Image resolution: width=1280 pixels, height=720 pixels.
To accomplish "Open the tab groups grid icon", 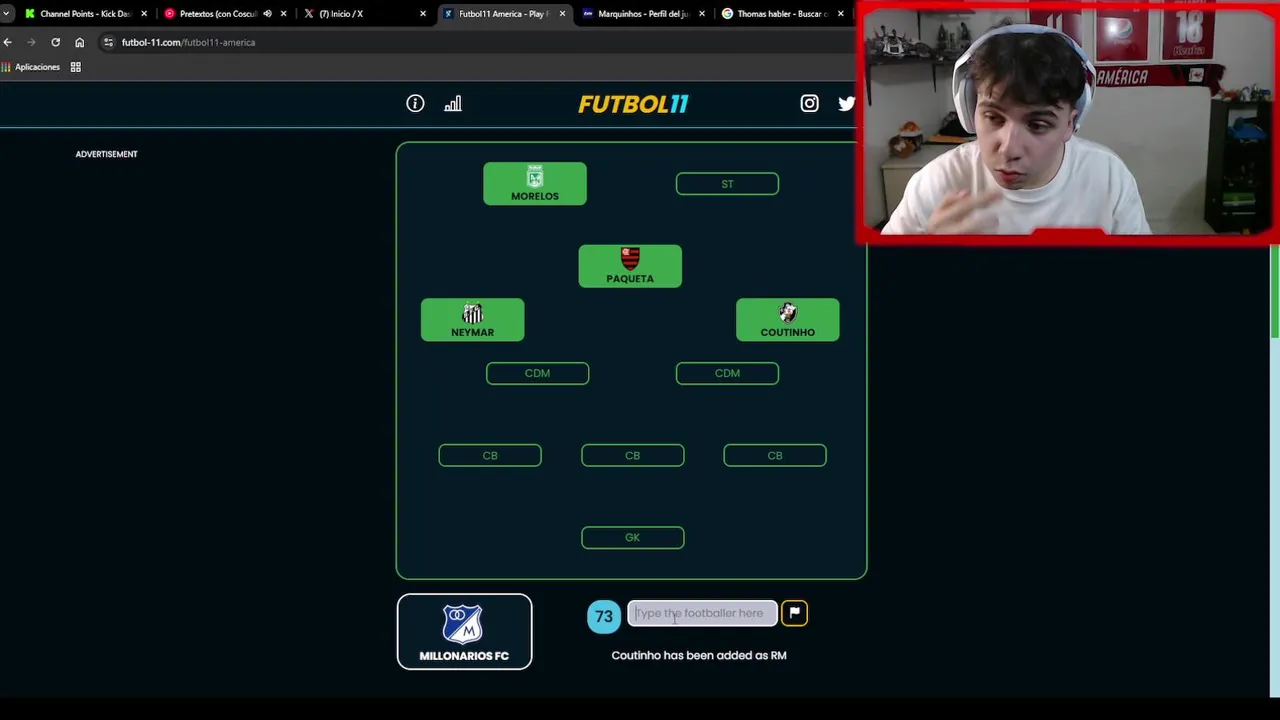I will click(x=75, y=67).
